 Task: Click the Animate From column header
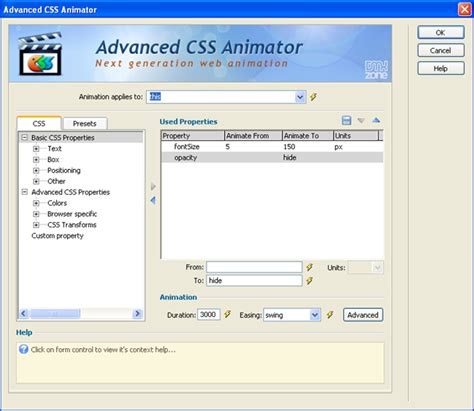point(253,136)
